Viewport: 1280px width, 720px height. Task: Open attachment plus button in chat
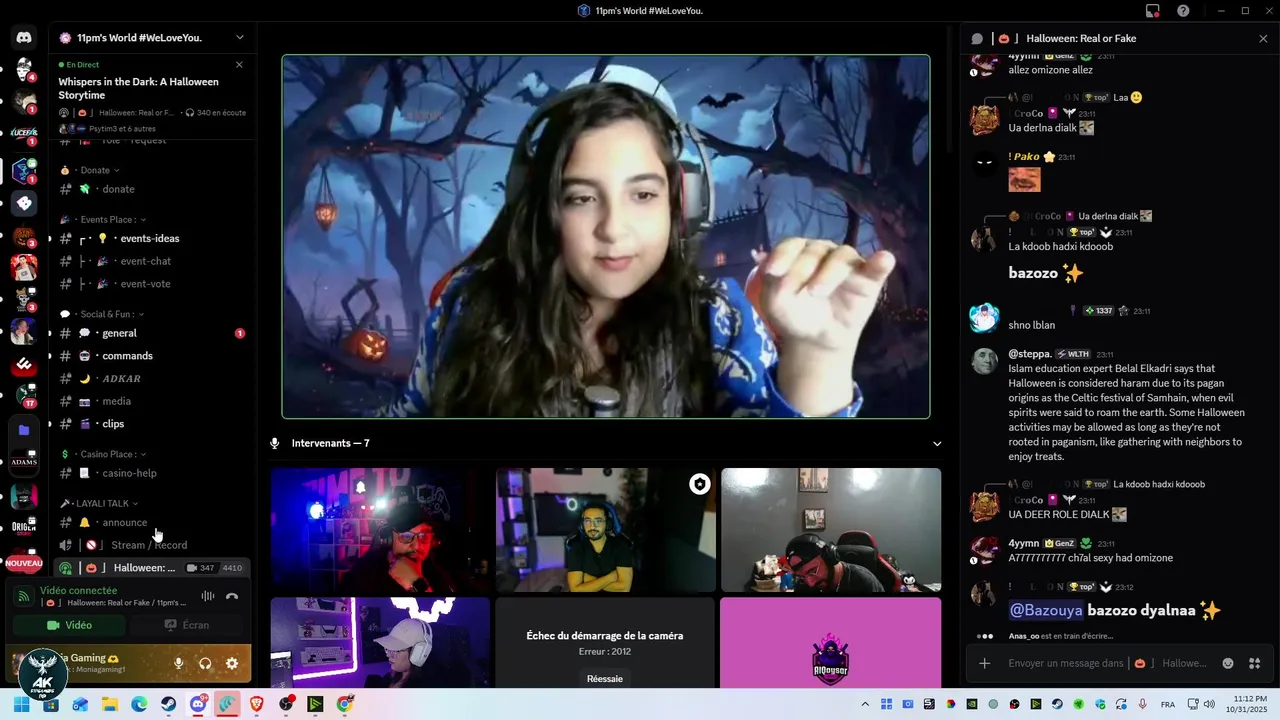[x=984, y=663]
